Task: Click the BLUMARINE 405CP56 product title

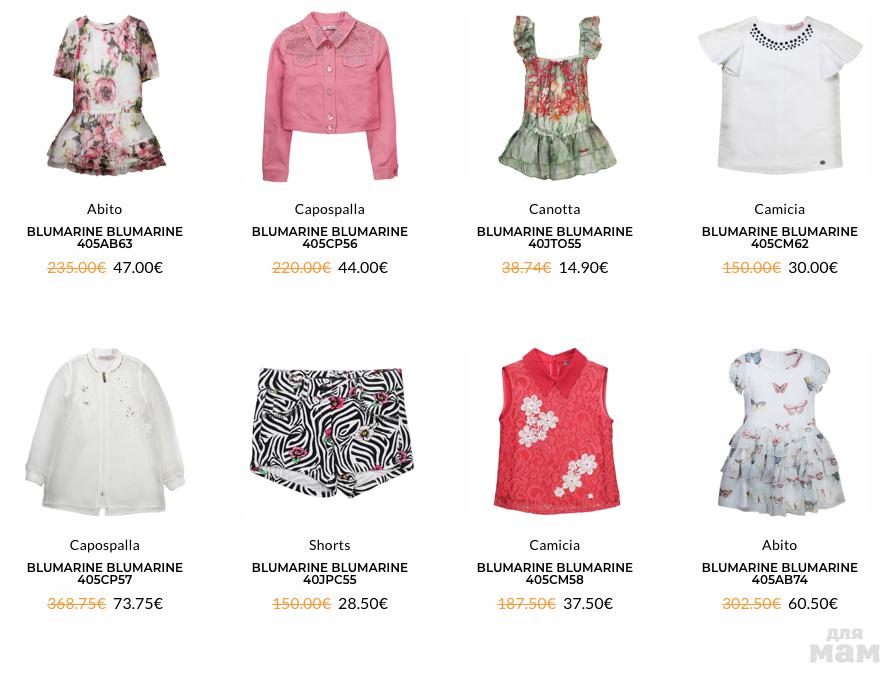Action: tap(330, 237)
